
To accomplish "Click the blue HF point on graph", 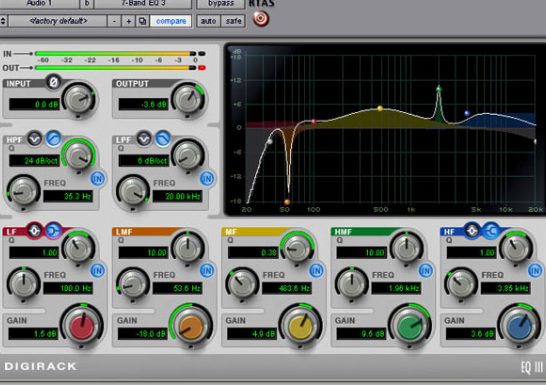I will (x=467, y=113).
